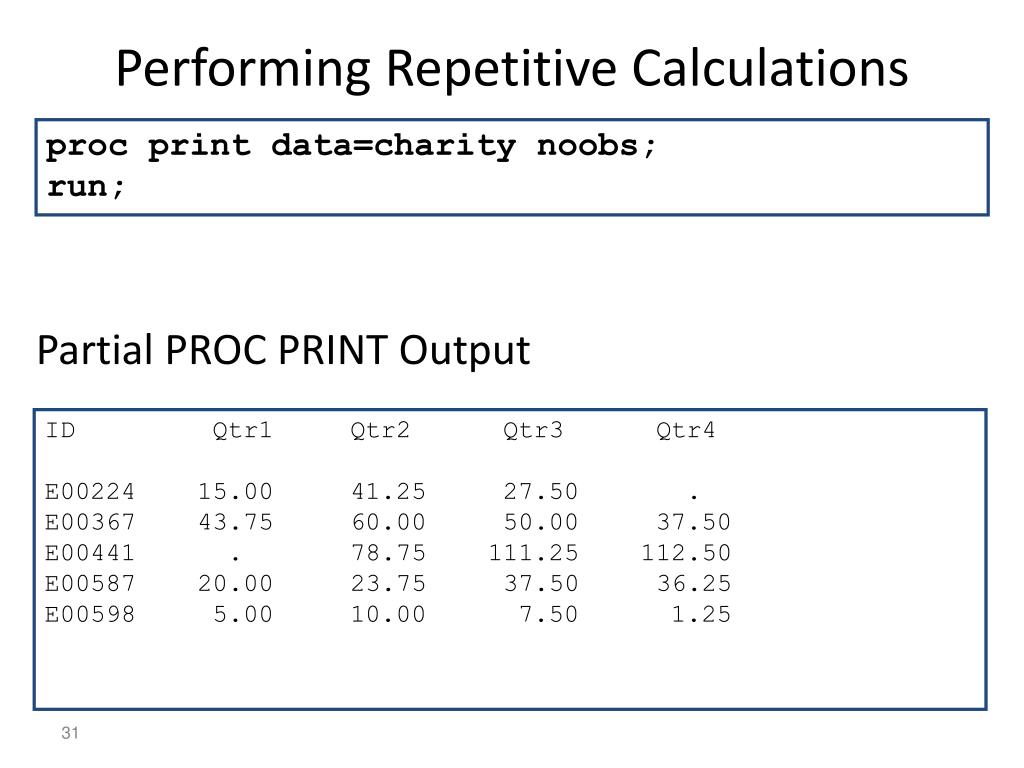Click the proc print code line
Image resolution: width=1024 pixels, height=768 pixels.
(351, 146)
